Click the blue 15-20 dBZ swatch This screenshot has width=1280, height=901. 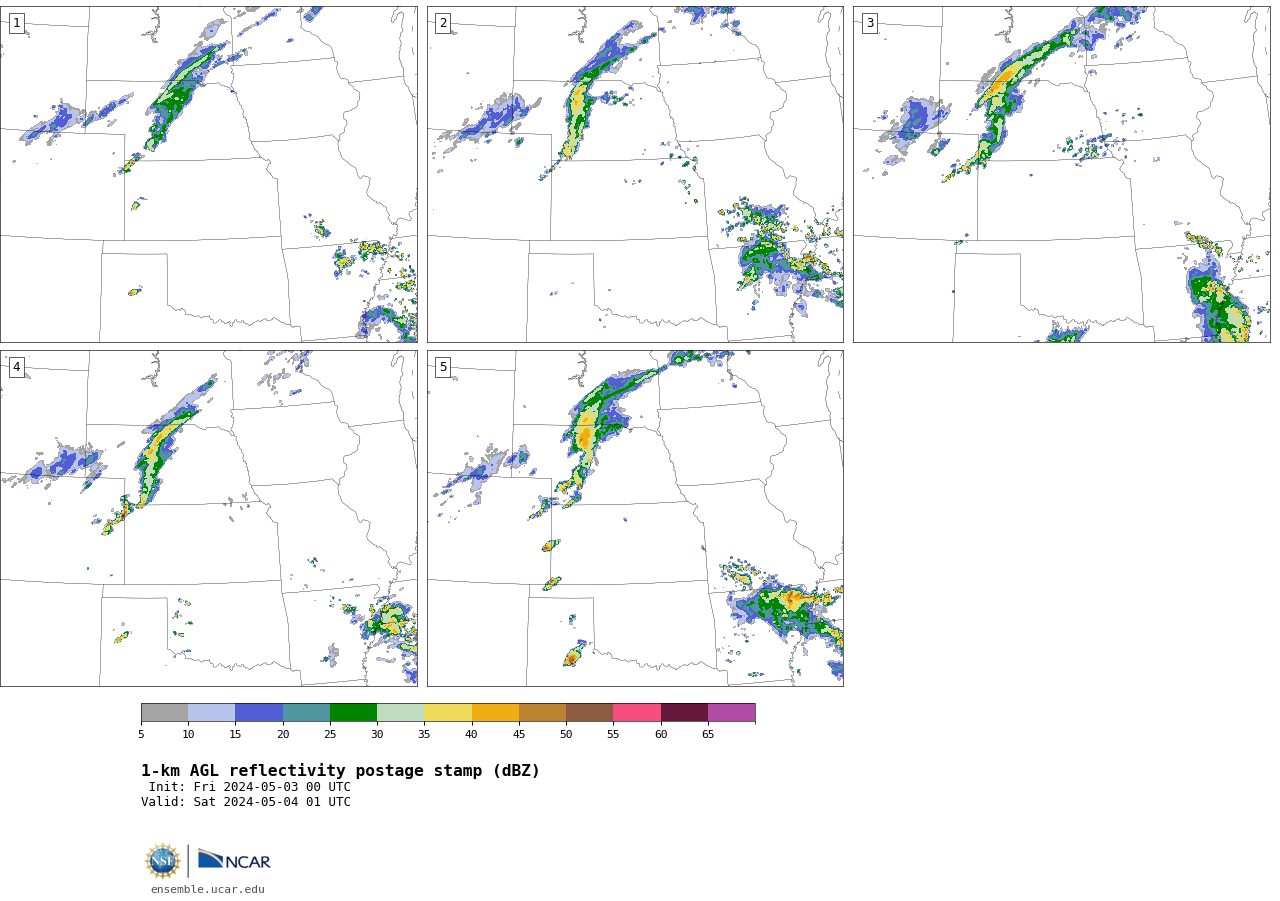tap(259, 712)
